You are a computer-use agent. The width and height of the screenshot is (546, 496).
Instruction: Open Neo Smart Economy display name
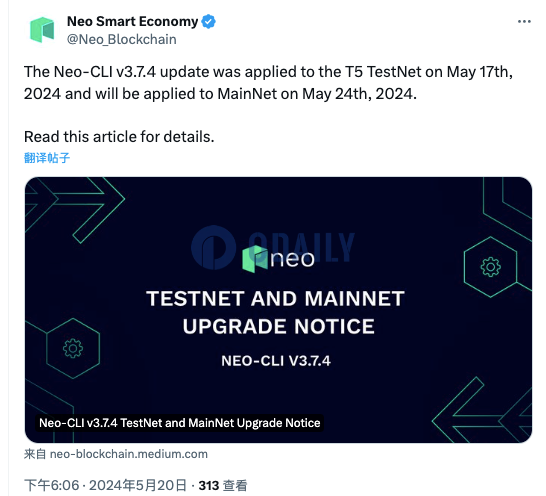tap(132, 21)
